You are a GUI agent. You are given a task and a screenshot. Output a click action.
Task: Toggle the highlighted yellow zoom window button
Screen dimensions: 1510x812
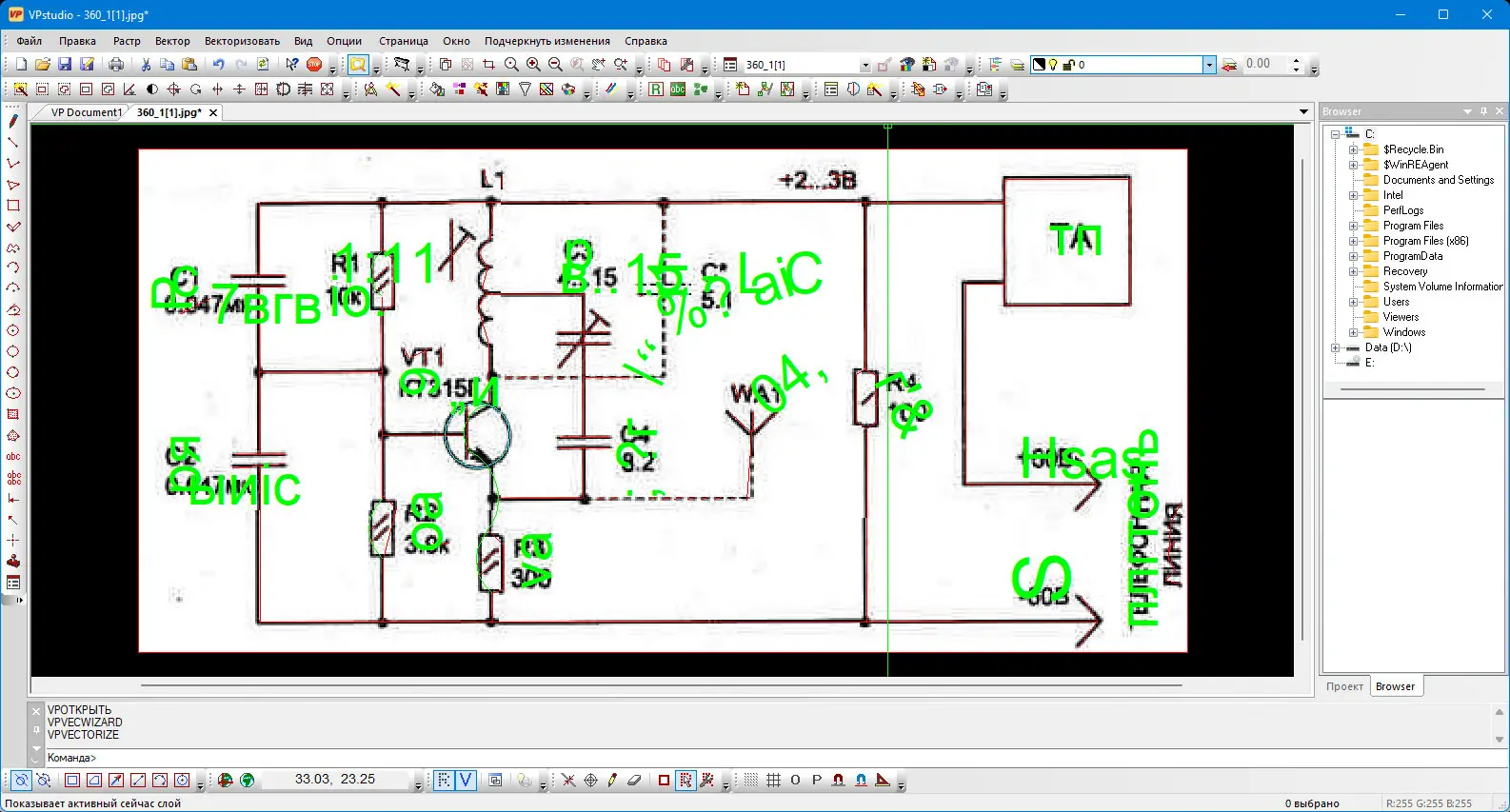pyautogui.click(x=358, y=65)
